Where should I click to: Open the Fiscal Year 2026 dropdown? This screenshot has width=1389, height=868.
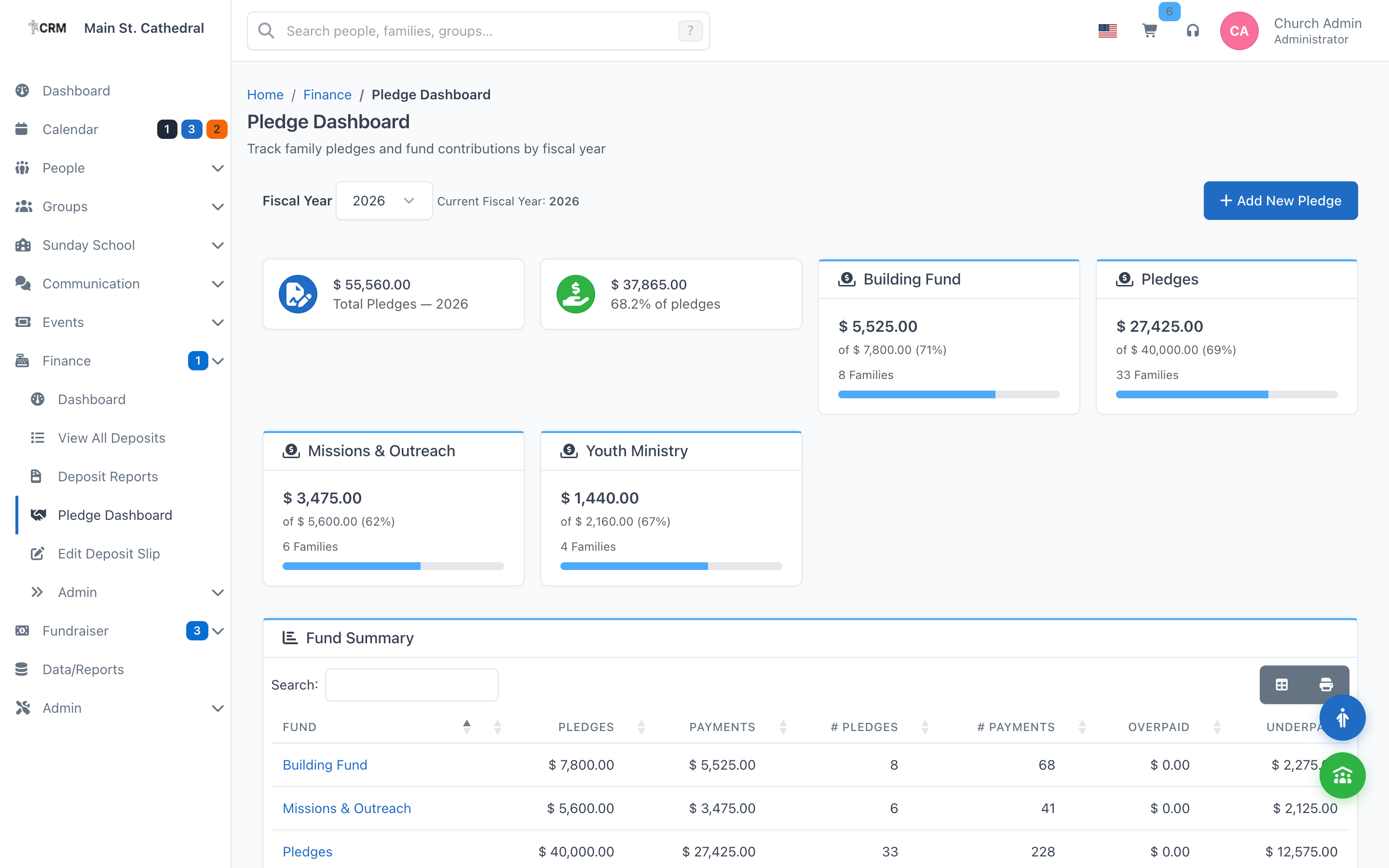point(384,200)
